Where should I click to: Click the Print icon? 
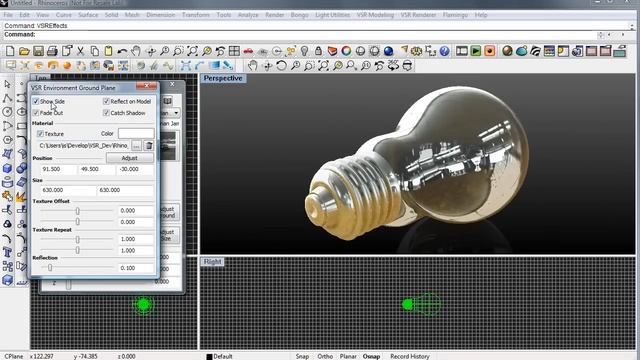click(52, 51)
